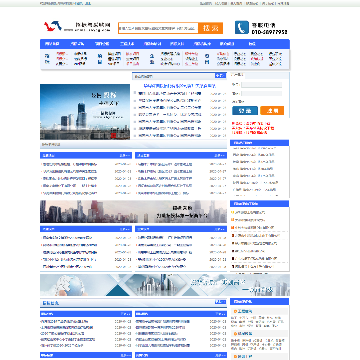
Task: Click the red and blue arrow site logo
Action: point(53,26)
